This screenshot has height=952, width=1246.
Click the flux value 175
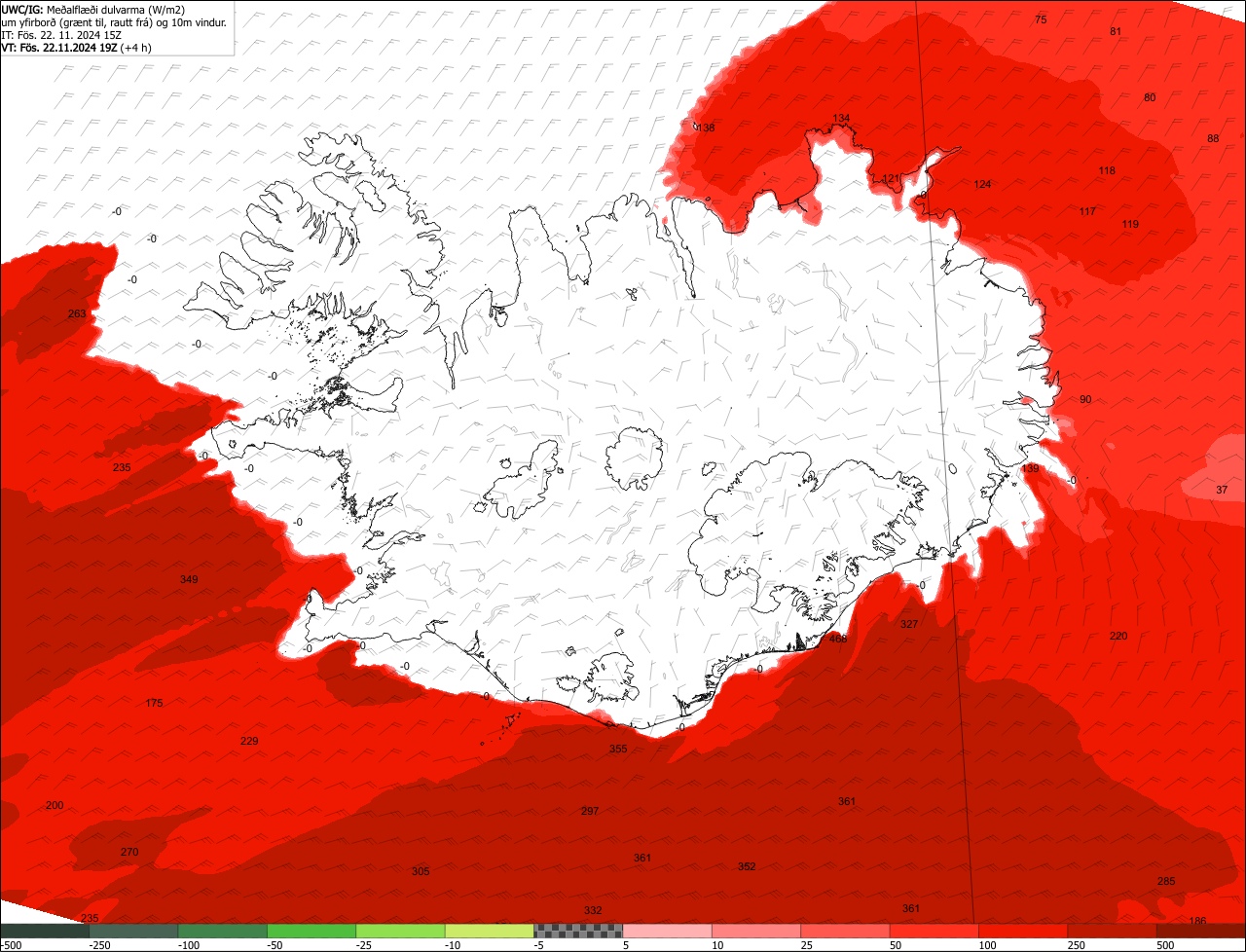pos(154,703)
